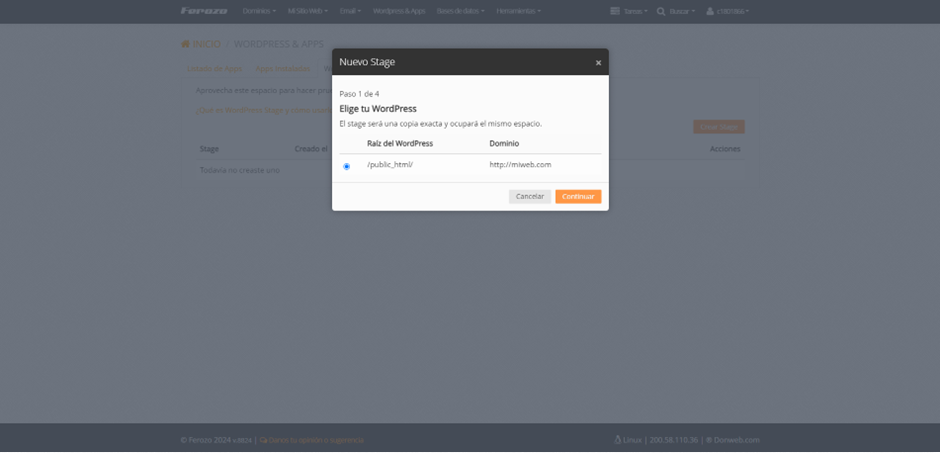The height and width of the screenshot is (453, 940).
Task: Expand the Bases de datos menu
Action: pyautogui.click(x=460, y=11)
